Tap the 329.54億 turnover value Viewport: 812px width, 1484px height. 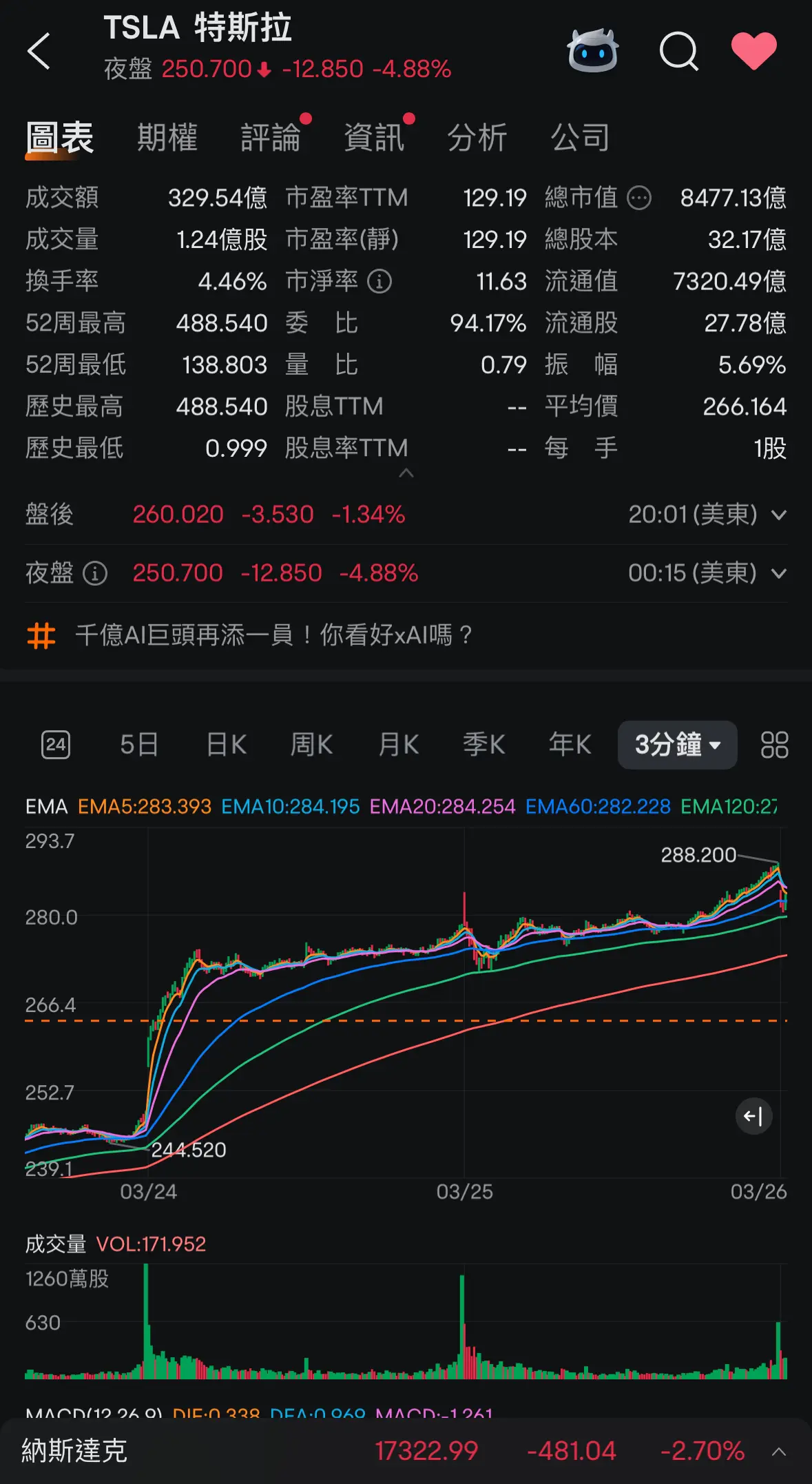coord(218,198)
